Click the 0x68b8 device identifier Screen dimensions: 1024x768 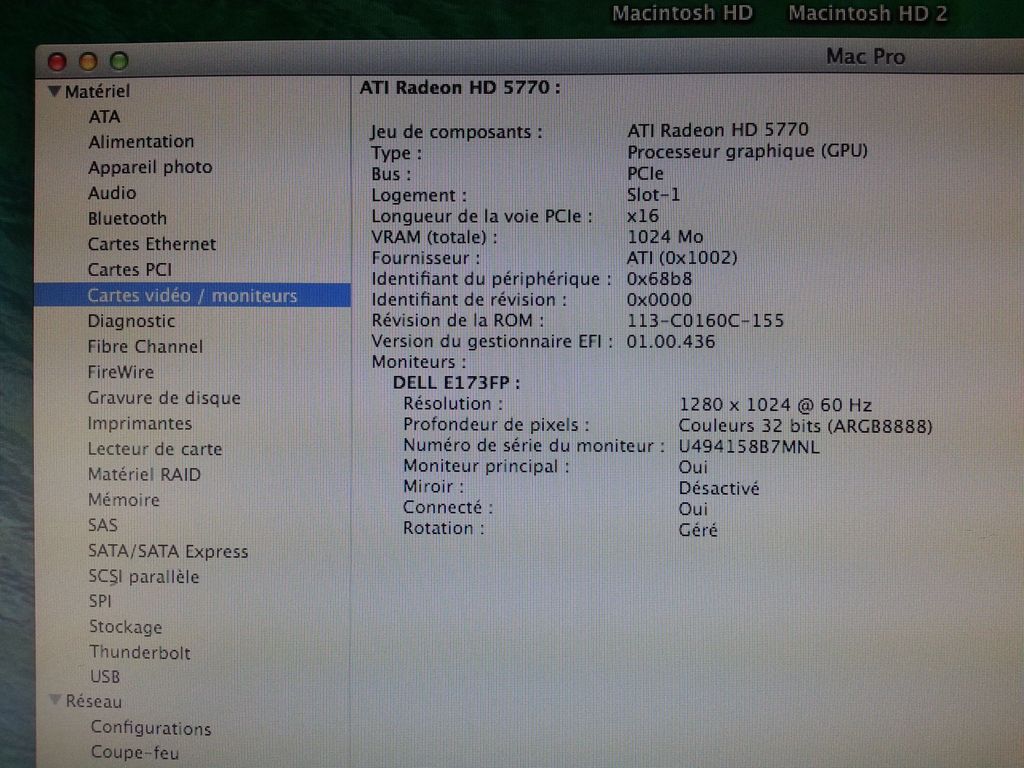(x=659, y=279)
